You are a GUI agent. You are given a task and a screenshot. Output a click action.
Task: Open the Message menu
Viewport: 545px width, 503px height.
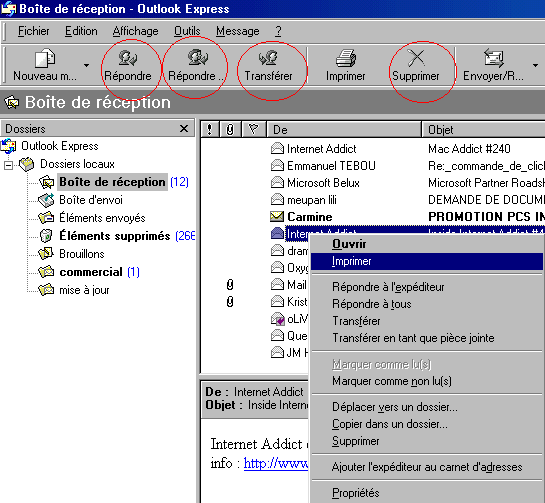point(237,31)
